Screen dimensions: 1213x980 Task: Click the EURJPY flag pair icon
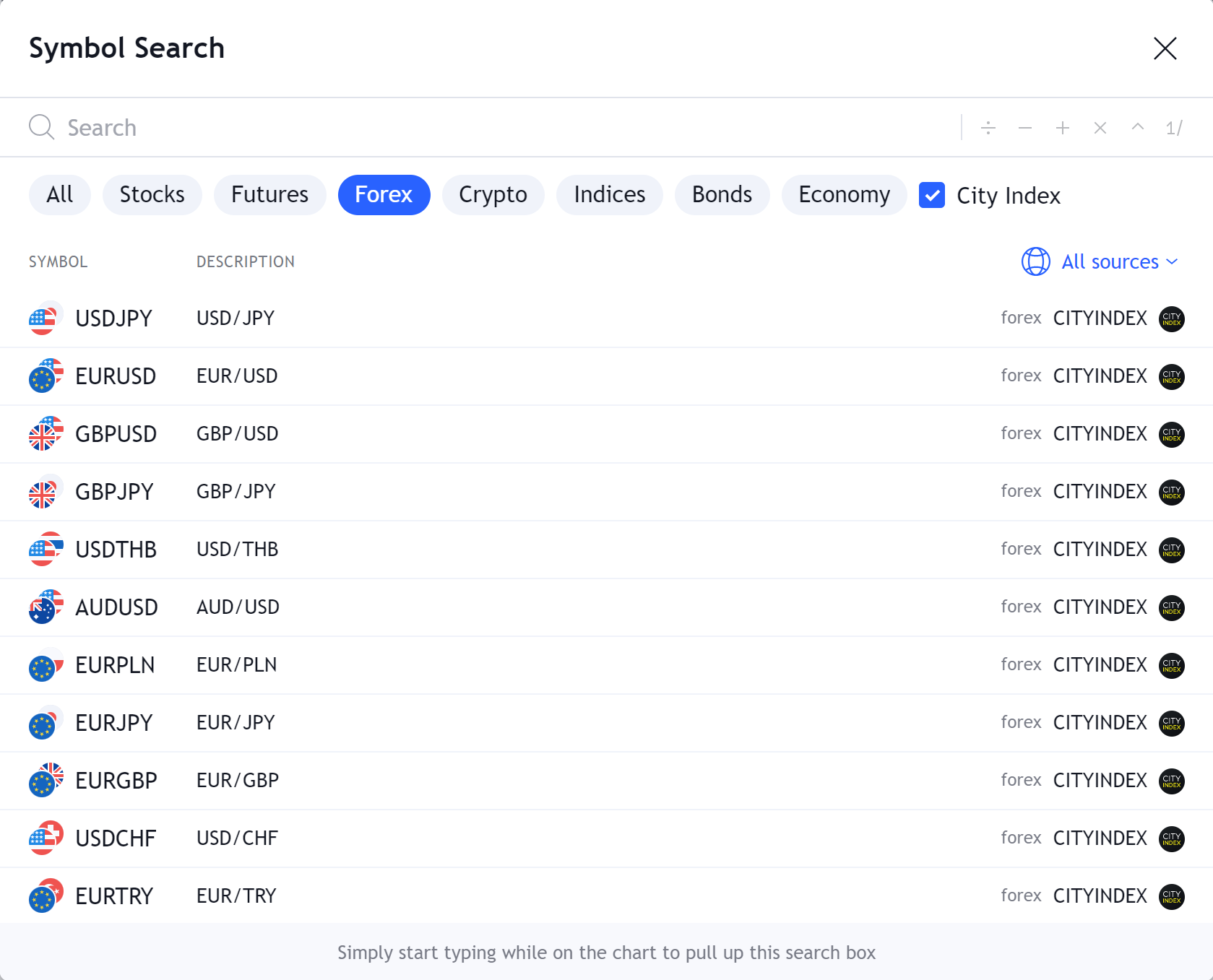tap(46, 722)
